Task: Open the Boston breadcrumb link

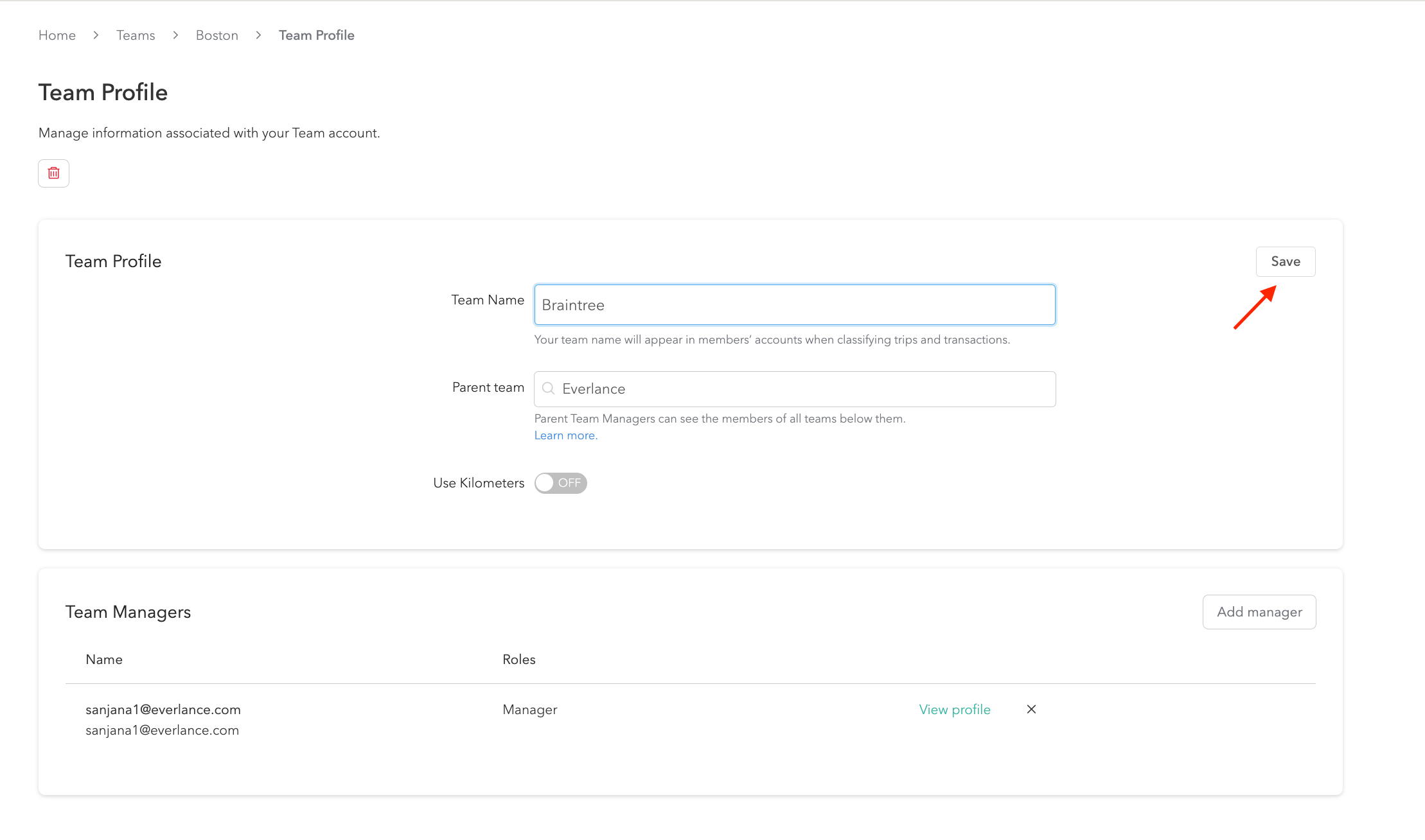Action: (217, 35)
